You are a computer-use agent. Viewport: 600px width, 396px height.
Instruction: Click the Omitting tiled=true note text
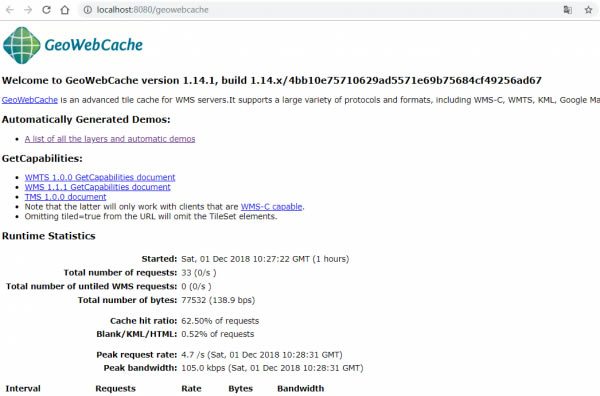(x=151, y=217)
